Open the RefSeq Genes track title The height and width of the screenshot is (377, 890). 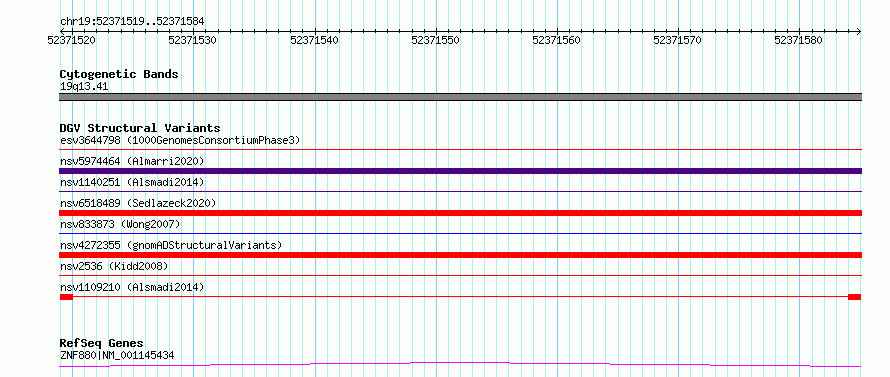tap(102, 344)
